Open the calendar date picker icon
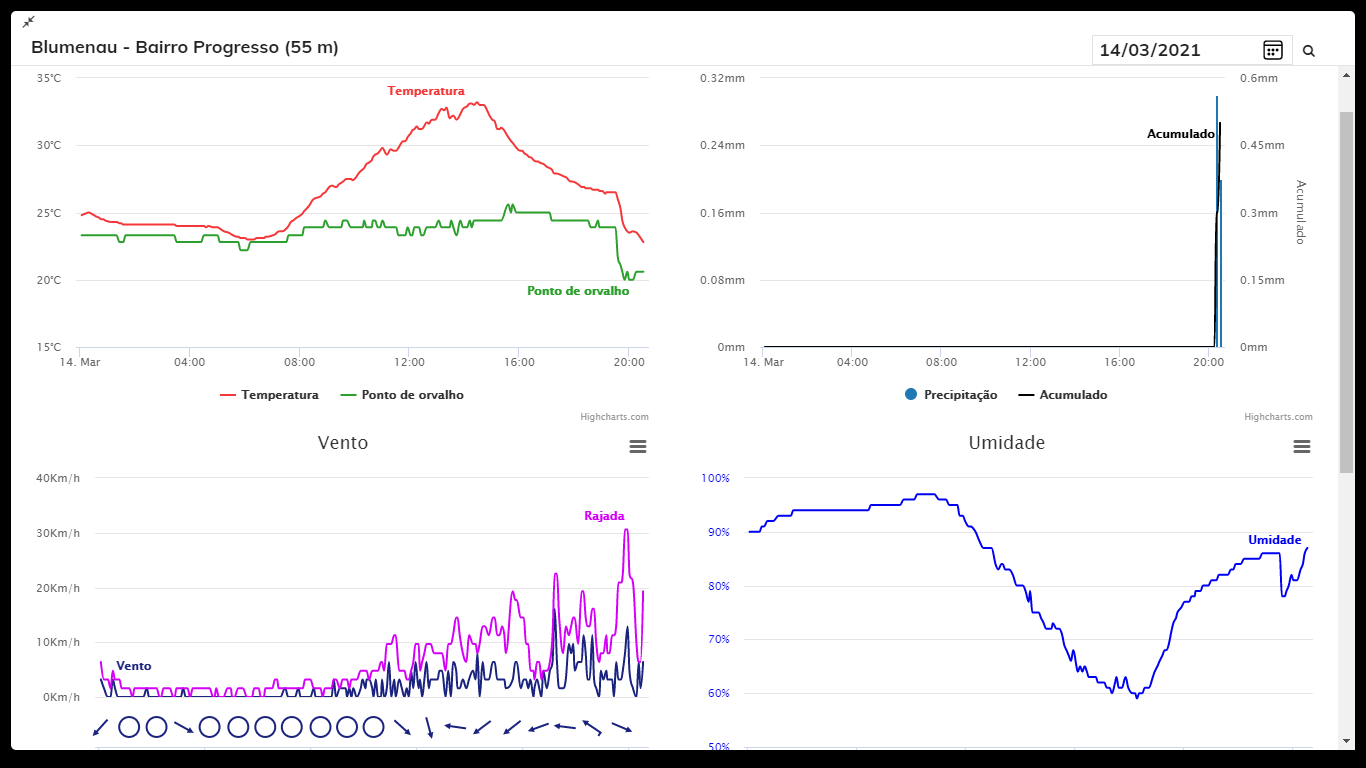1366x768 pixels. (1272, 50)
